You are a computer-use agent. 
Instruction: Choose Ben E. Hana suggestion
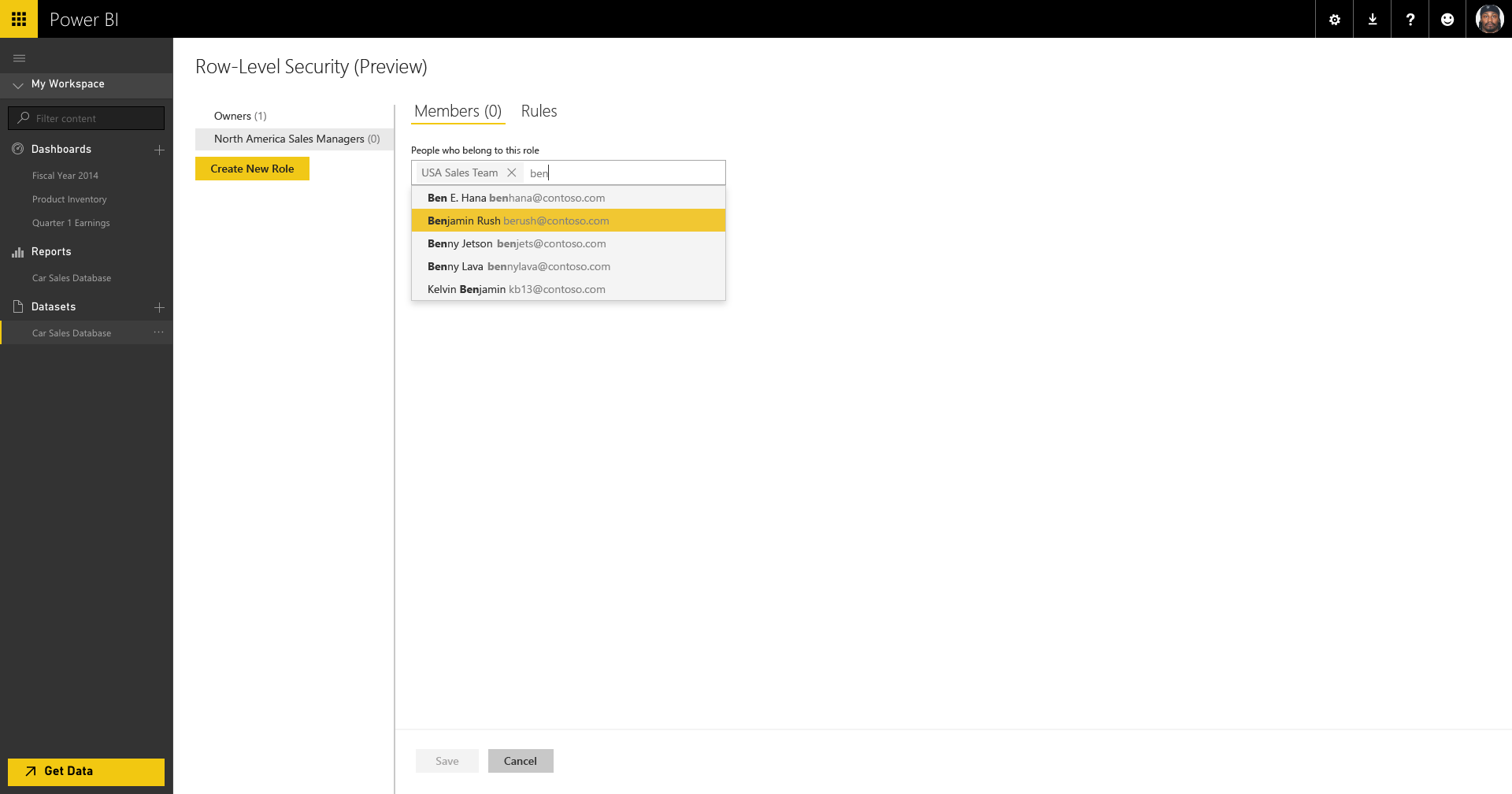pyautogui.click(x=569, y=198)
